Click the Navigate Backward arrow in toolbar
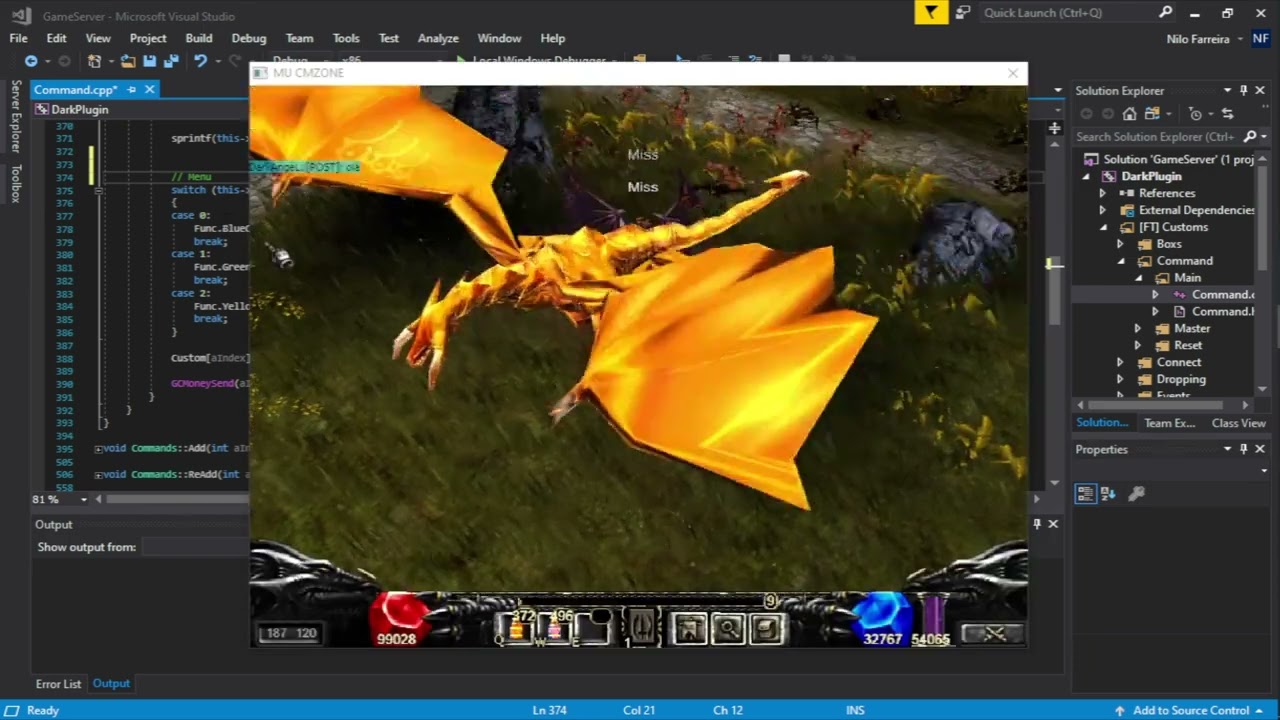Screen dimensions: 1280x720 pos(31,61)
